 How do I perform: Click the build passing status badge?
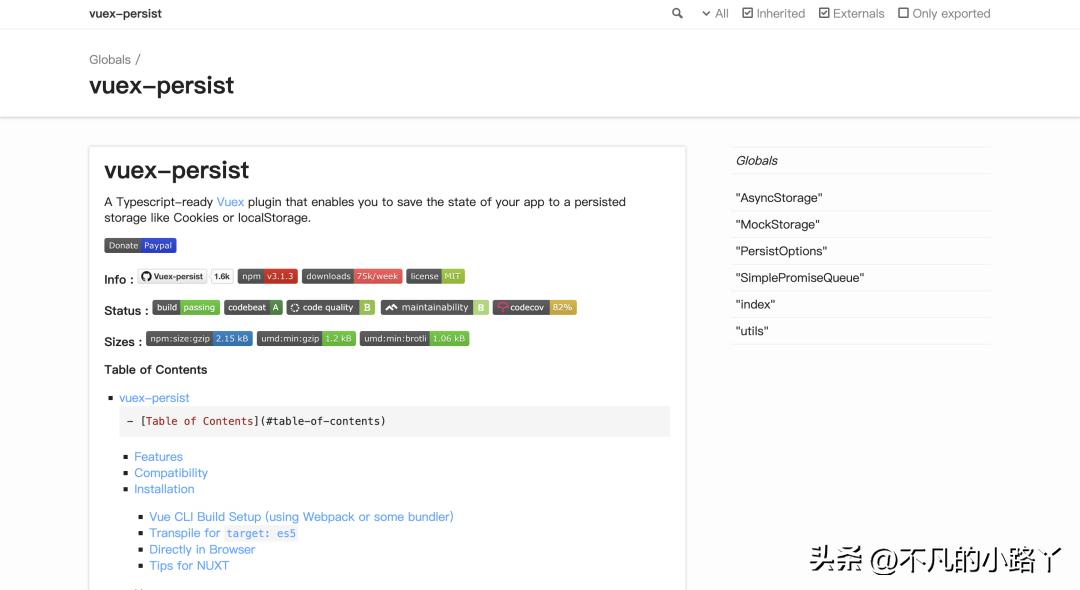[x=186, y=308]
